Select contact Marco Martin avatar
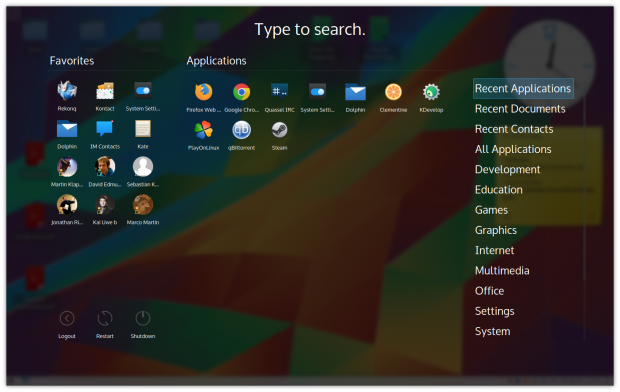Screen dimensions: 620x392 click(x=143, y=205)
